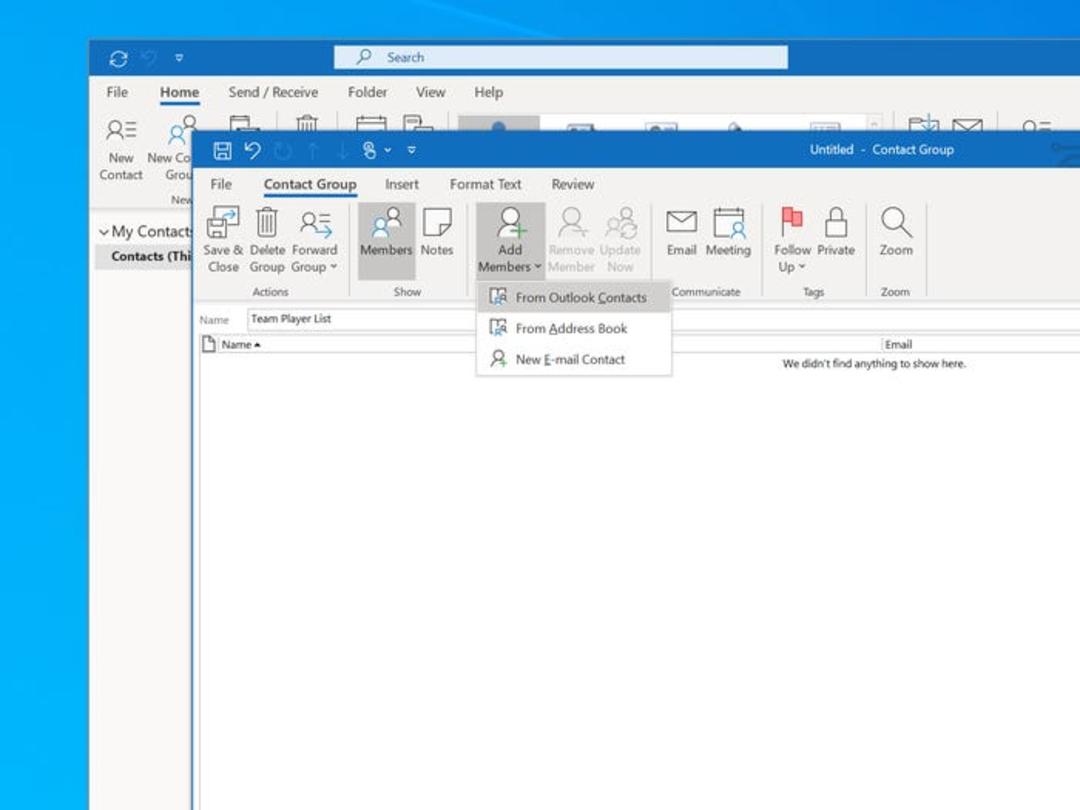Click the Save & Close icon
Screen dimensions: 1080x810
[x=222, y=222]
